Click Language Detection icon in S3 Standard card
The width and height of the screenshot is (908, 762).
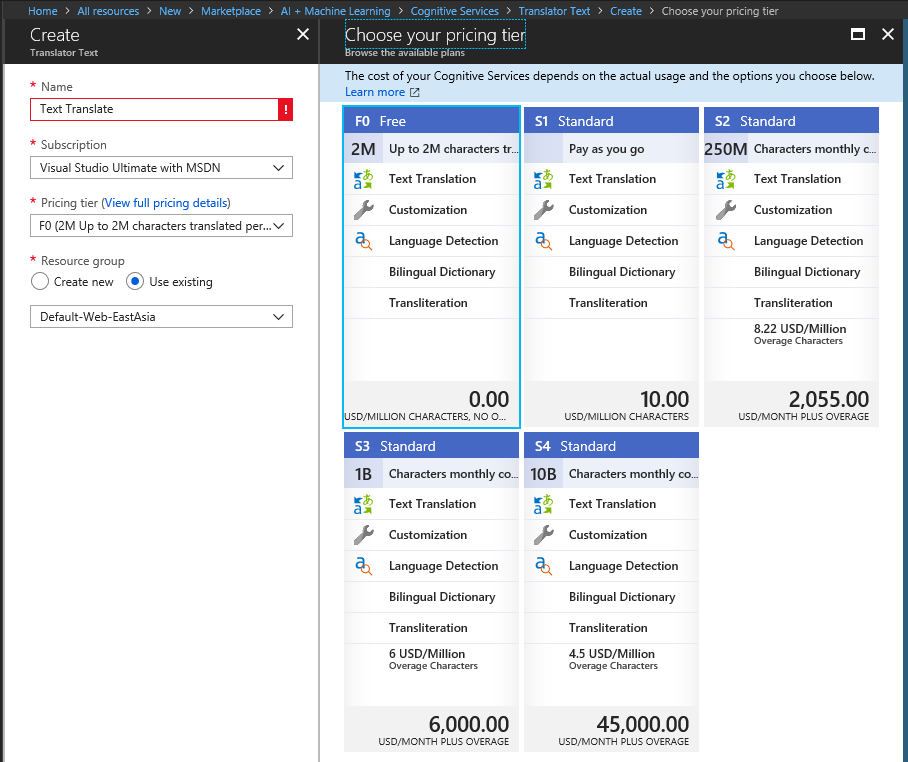pyautogui.click(x=363, y=565)
